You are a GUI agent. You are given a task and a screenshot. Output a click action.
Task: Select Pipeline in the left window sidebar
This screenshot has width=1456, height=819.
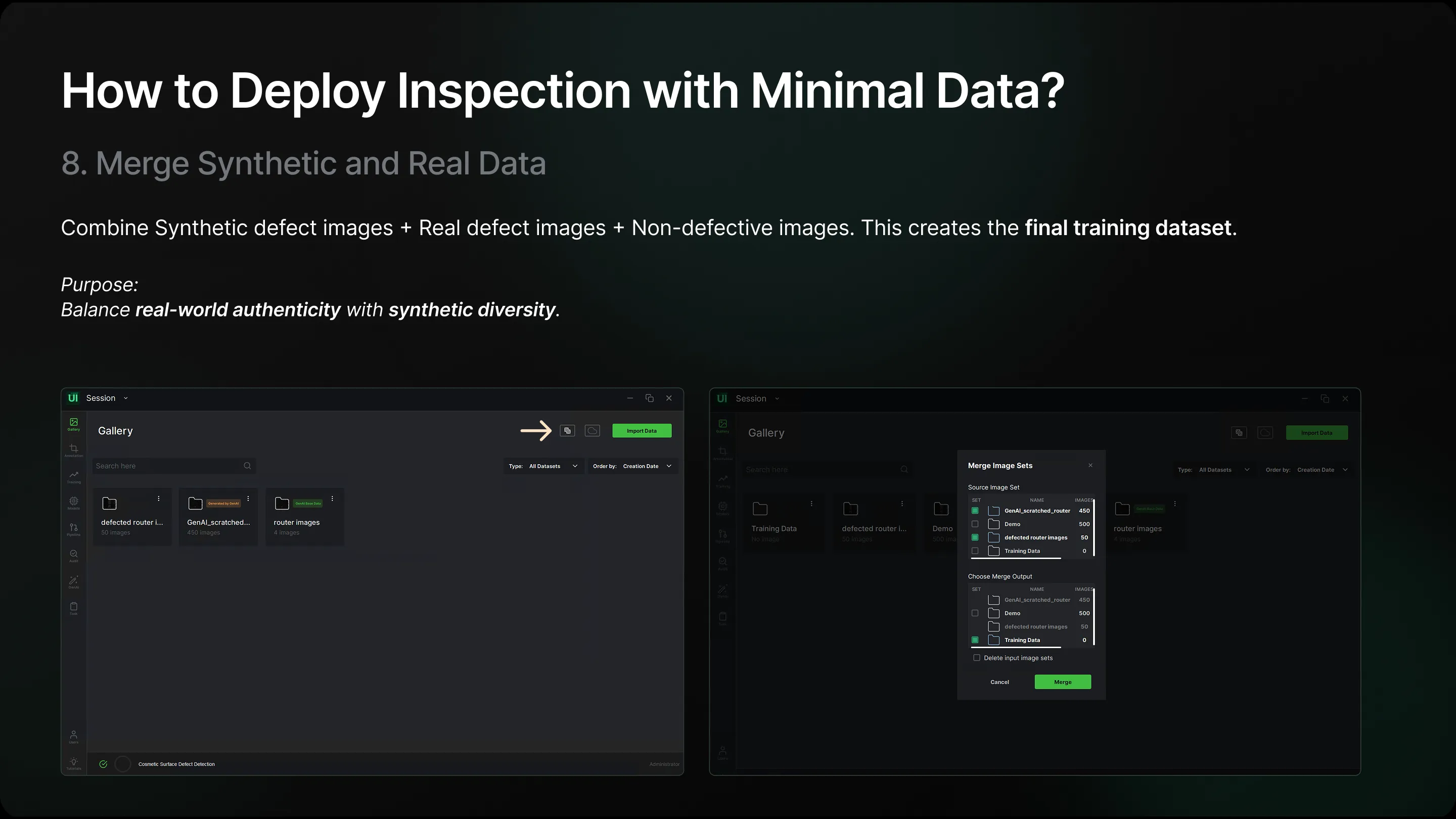click(73, 529)
